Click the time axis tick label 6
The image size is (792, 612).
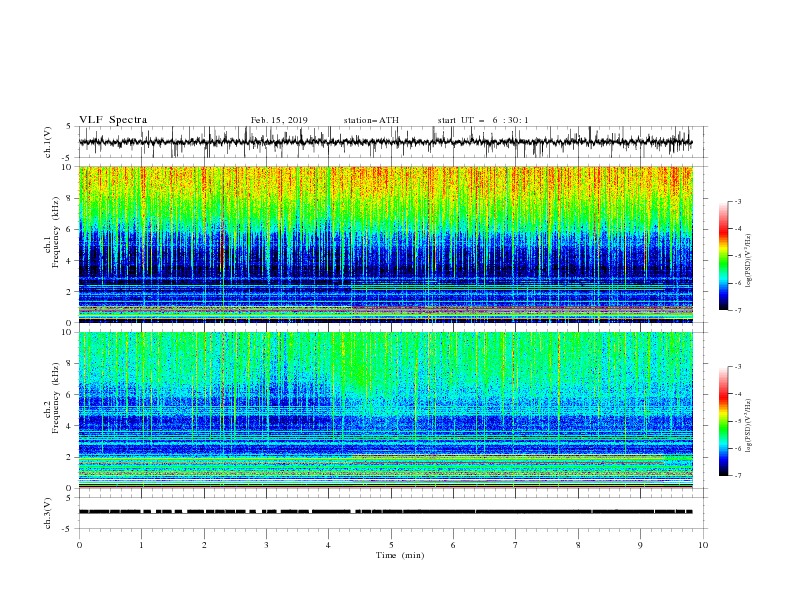(x=453, y=545)
